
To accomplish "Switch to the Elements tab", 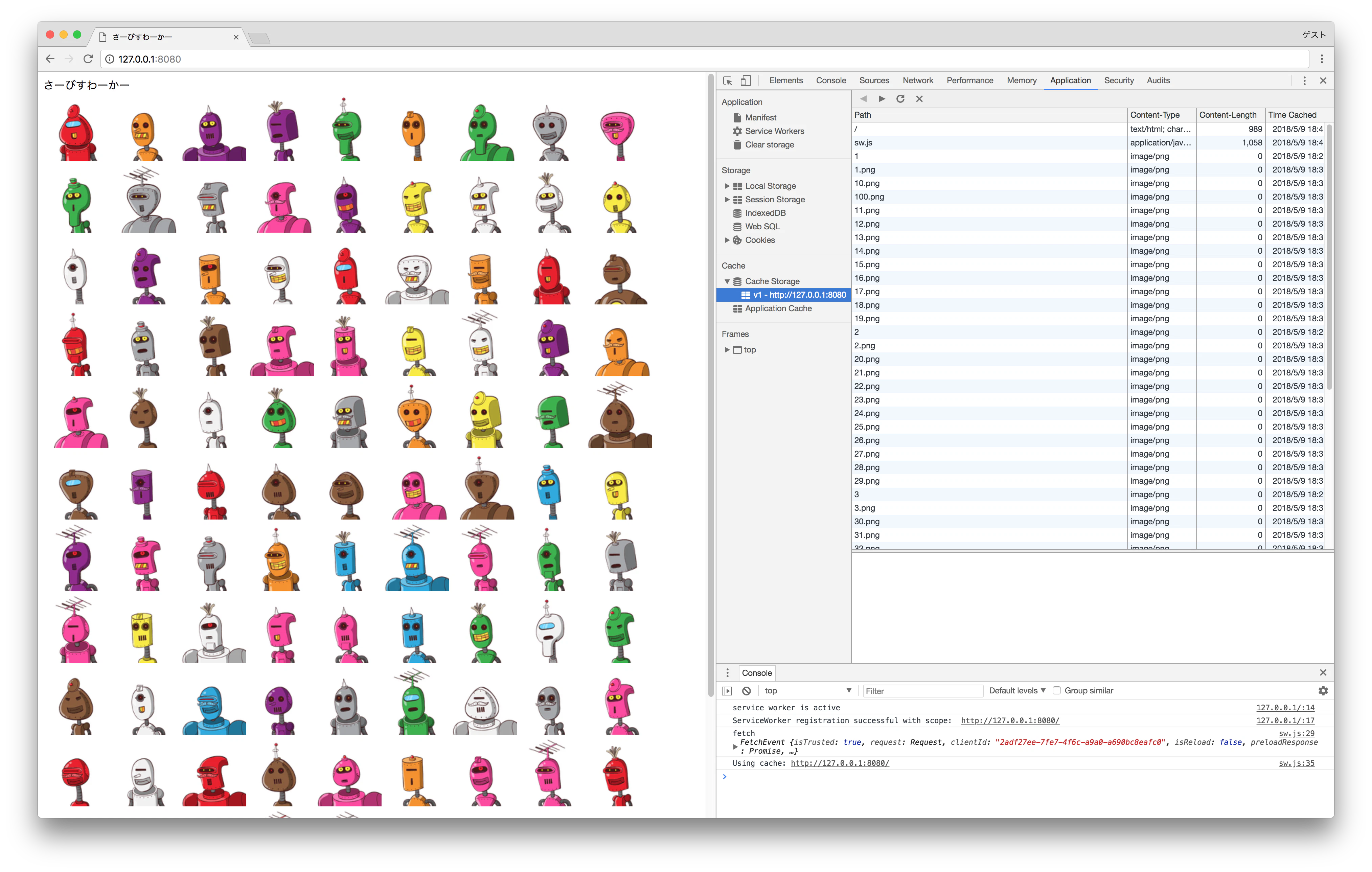I will (786, 80).
